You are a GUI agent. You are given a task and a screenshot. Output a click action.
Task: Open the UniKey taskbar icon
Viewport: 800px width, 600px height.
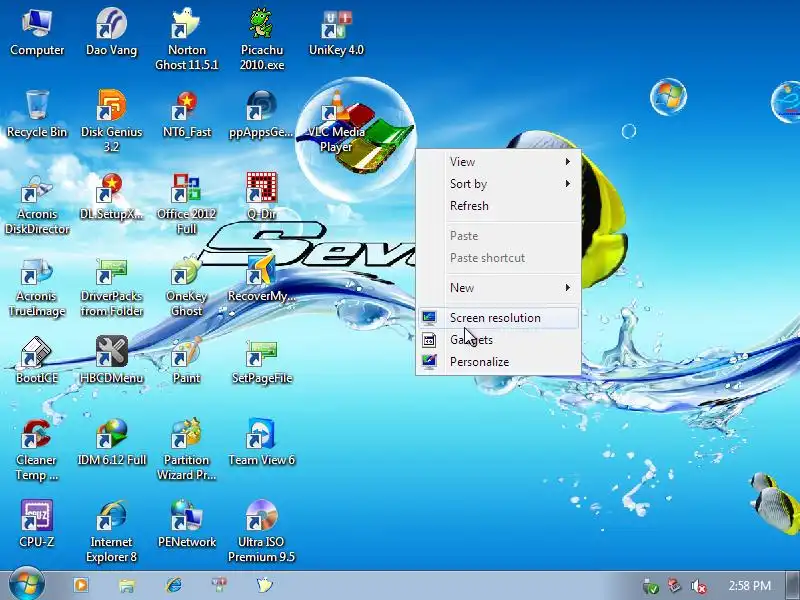tap(219, 585)
